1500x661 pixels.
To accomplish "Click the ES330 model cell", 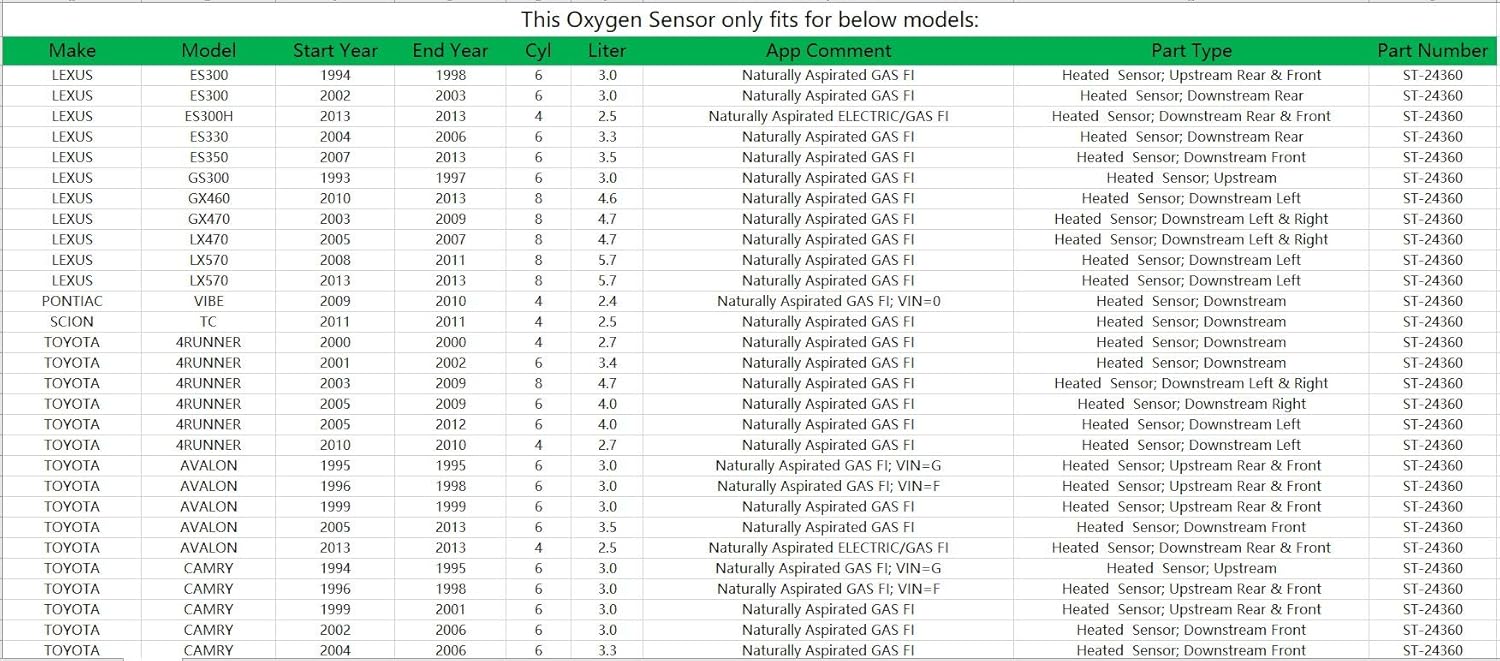I will click(x=208, y=137).
